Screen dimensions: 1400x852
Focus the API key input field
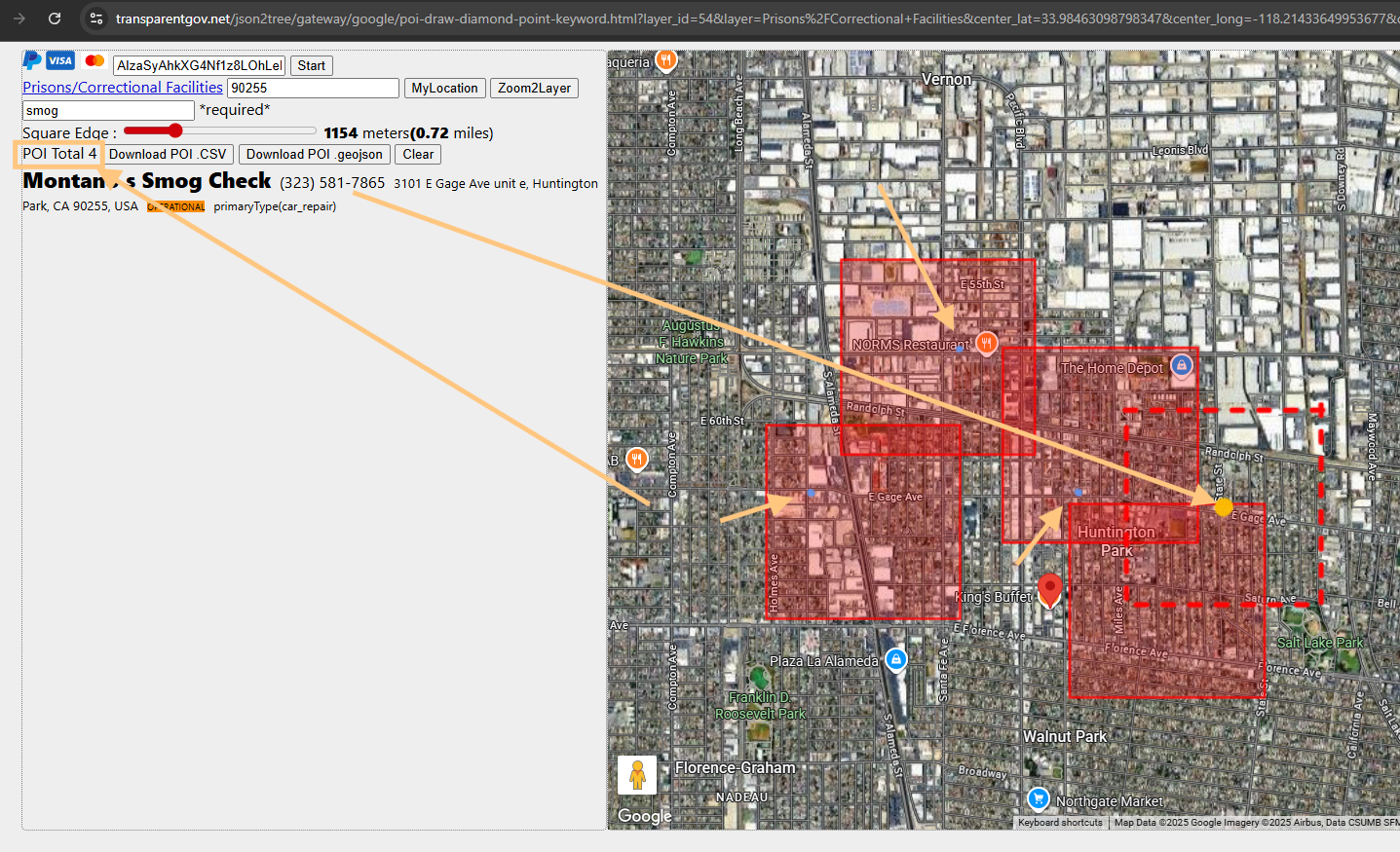(199, 65)
